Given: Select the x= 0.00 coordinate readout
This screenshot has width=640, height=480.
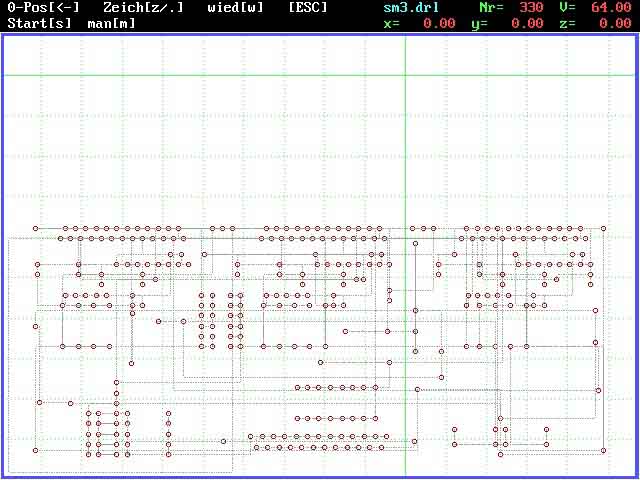Looking at the screenshot, I should 419,22.
